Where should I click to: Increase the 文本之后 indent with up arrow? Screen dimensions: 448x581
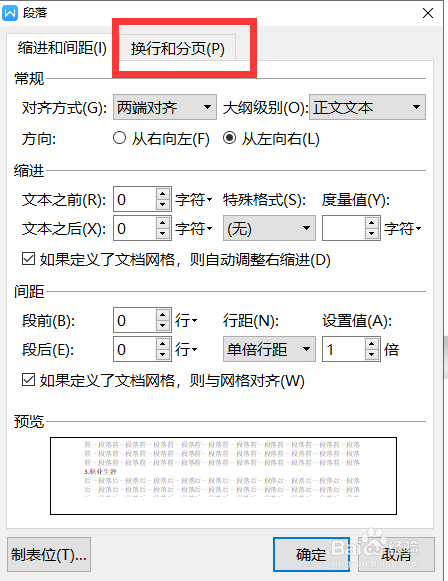tap(163, 223)
